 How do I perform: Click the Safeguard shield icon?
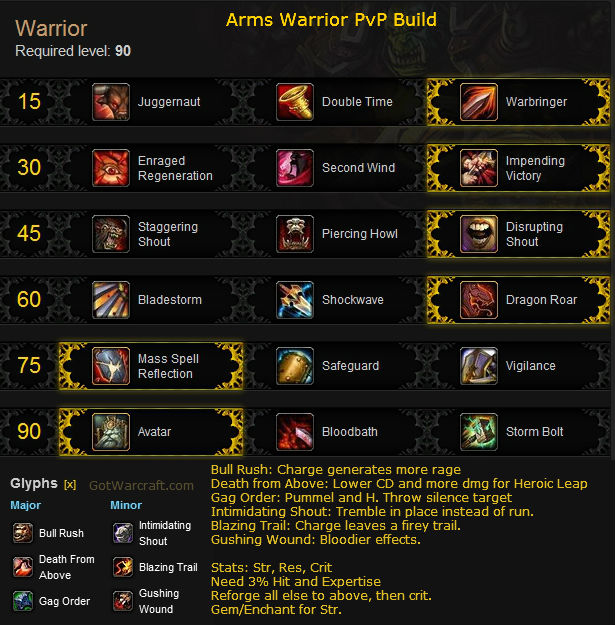click(295, 366)
